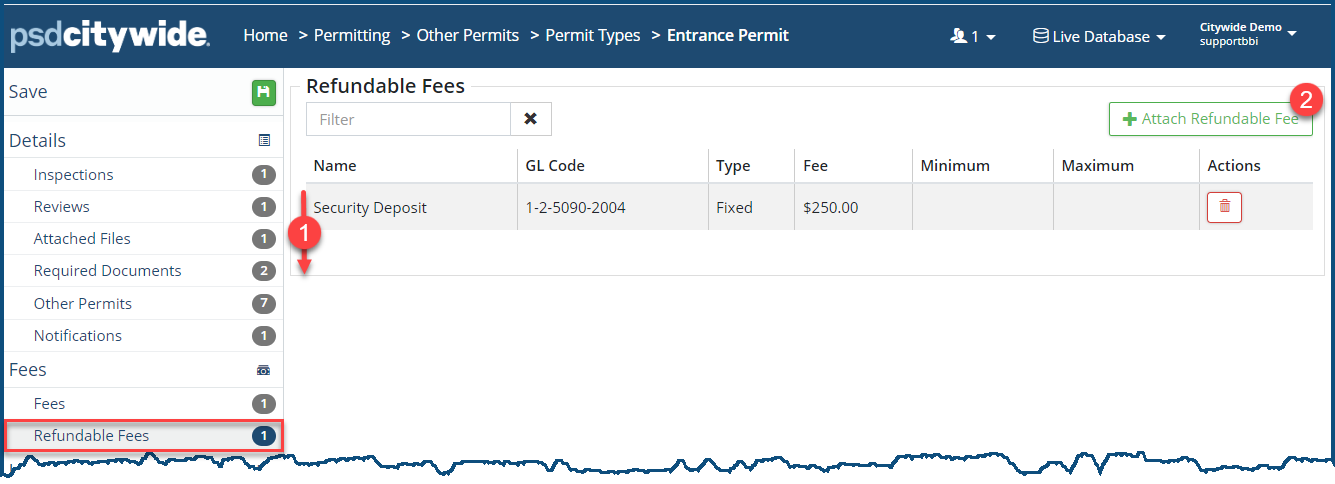Open the Live Database dropdown
The width and height of the screenshot is (1335, 484).
[1099, 36]
